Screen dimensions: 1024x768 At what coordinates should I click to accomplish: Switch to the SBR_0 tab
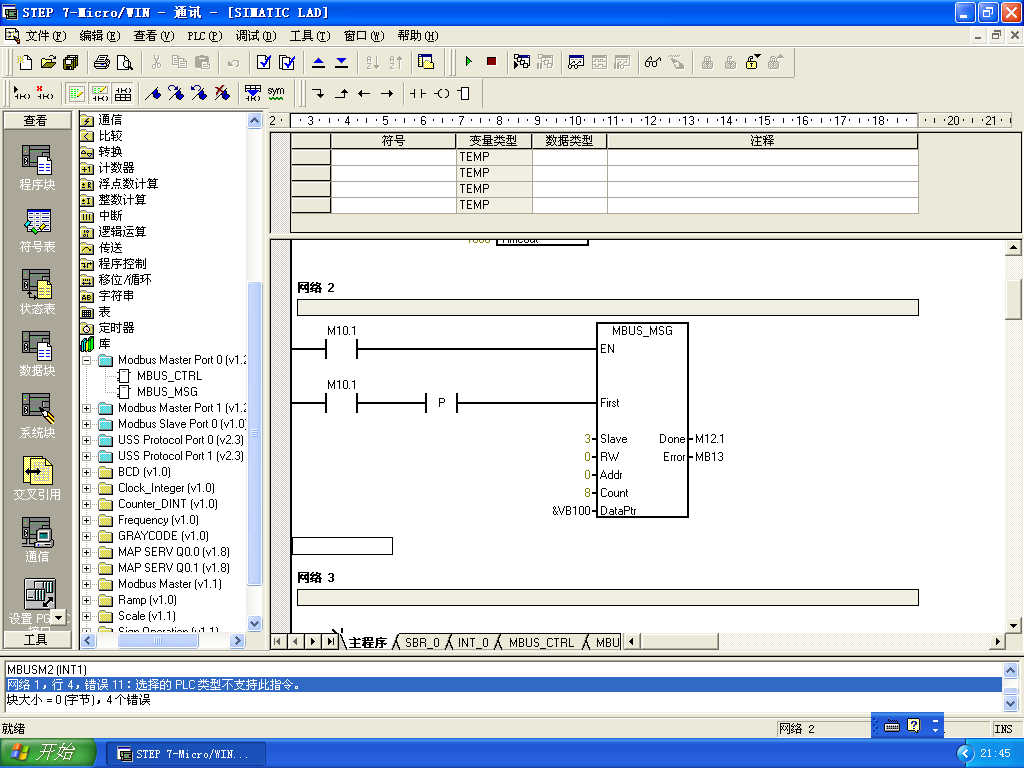[421, 642]
